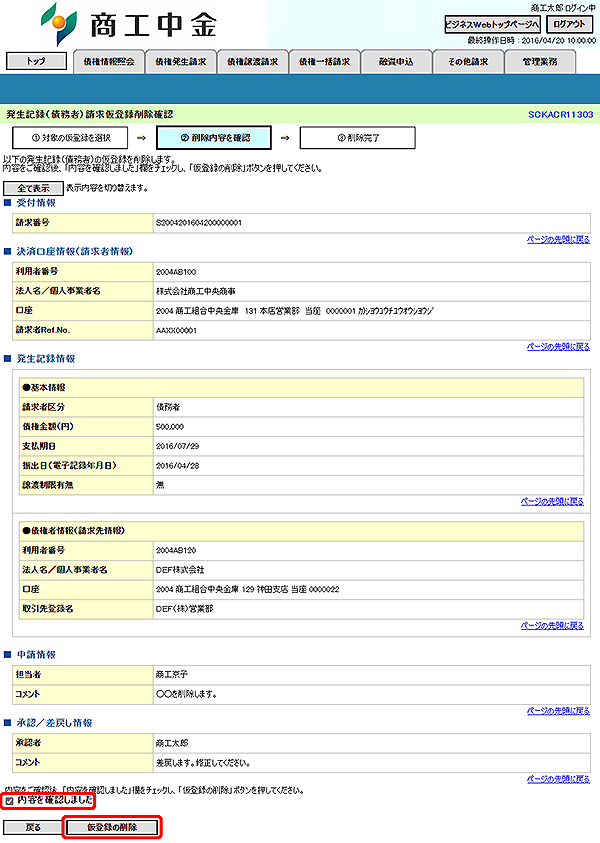Click the amount 500,000
The image size is (600, 843).
point(170,427)
